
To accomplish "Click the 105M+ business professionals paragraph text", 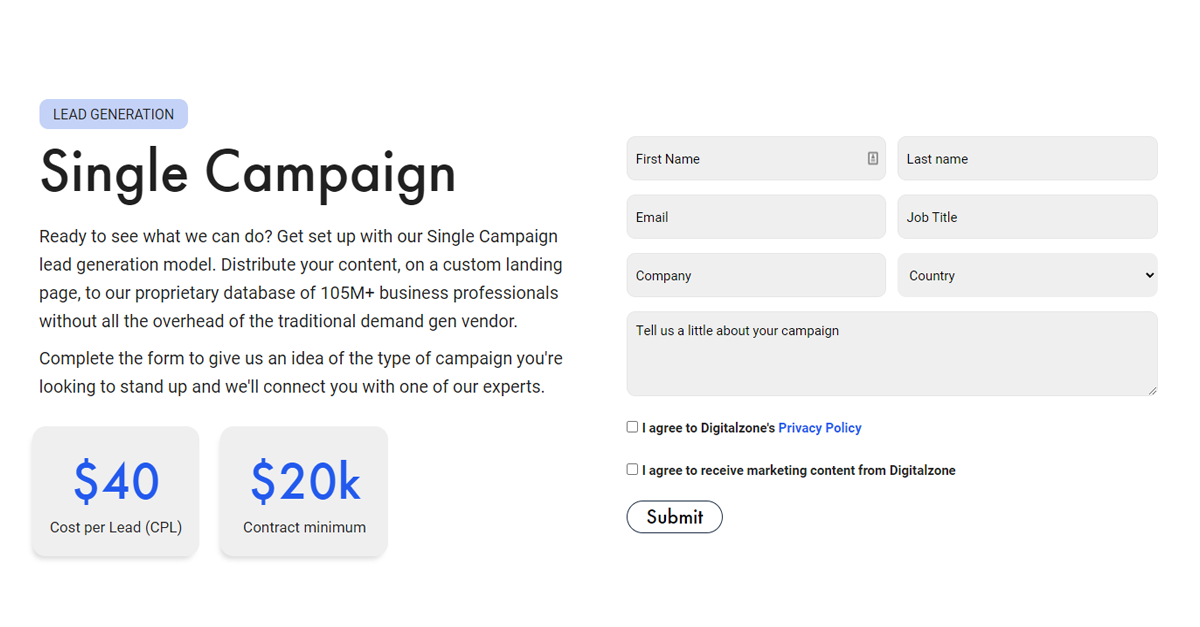I will click(x=298, y=292).
